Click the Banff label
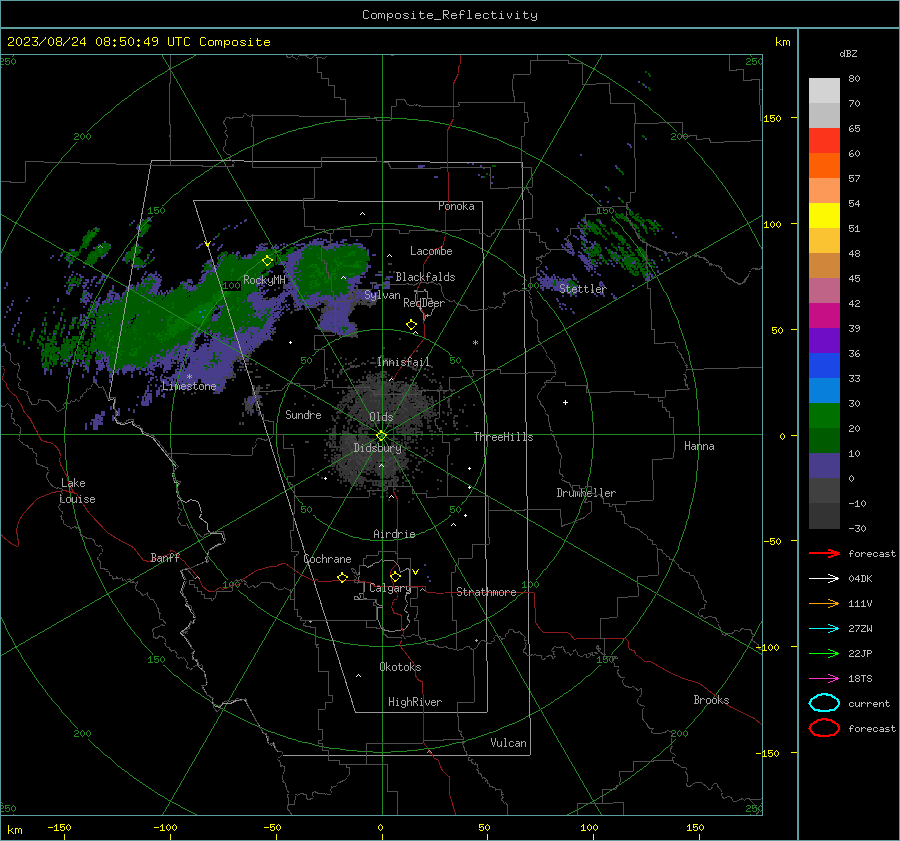The height and width of the screenshot is (841, 900). point(165,558)
